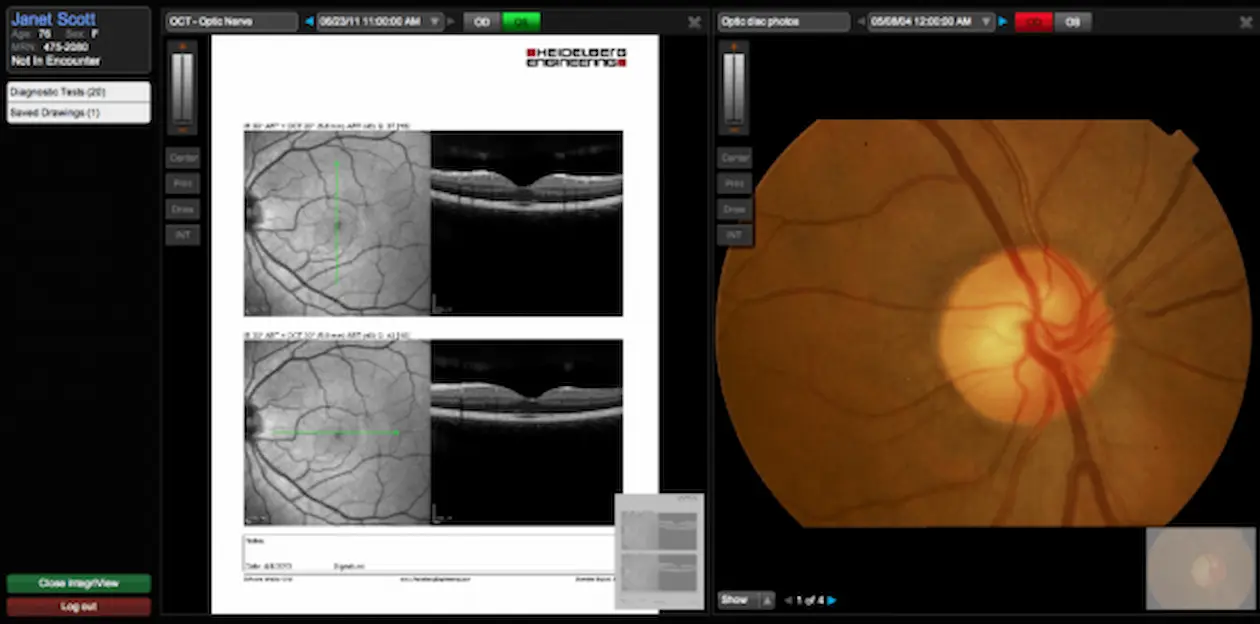Screen dimensions: 1260x624
Task: Switch the OCT view to OD eye
Action: (481, 21)
